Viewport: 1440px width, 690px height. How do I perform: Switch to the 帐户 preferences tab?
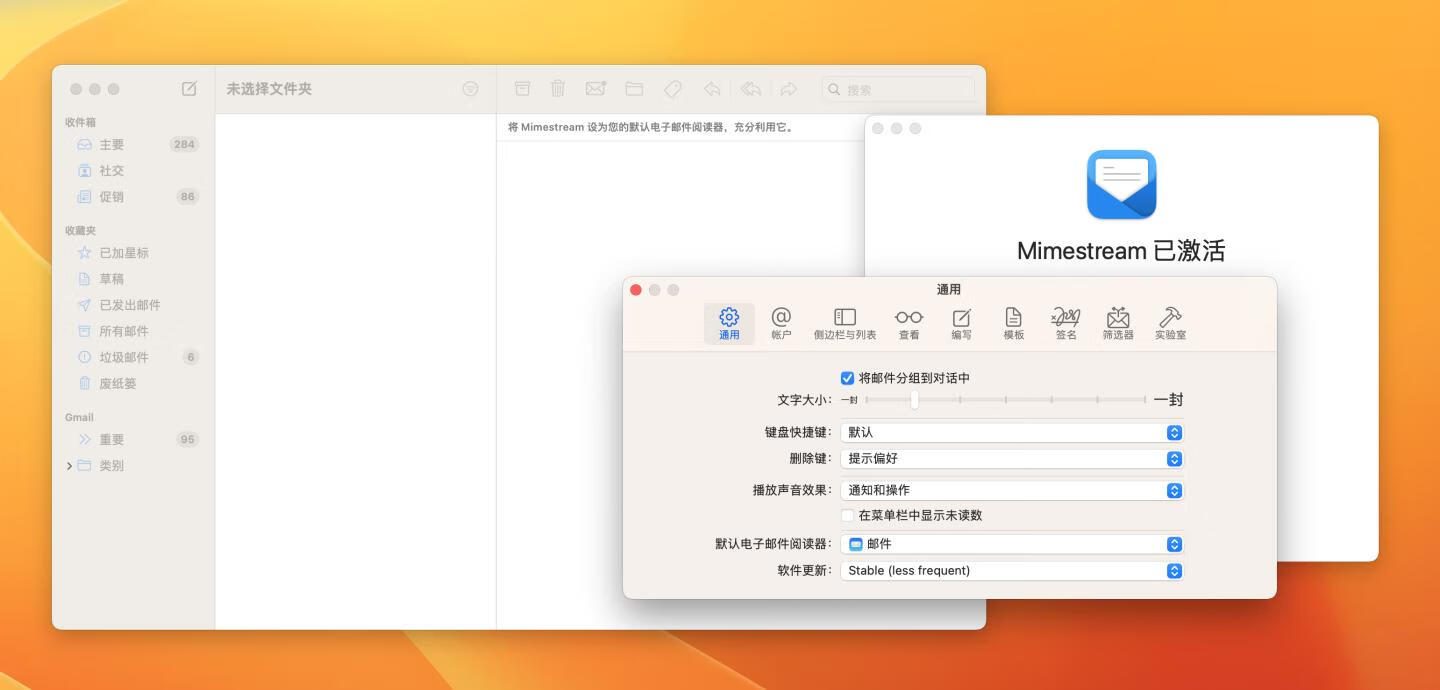click(781, 323)
